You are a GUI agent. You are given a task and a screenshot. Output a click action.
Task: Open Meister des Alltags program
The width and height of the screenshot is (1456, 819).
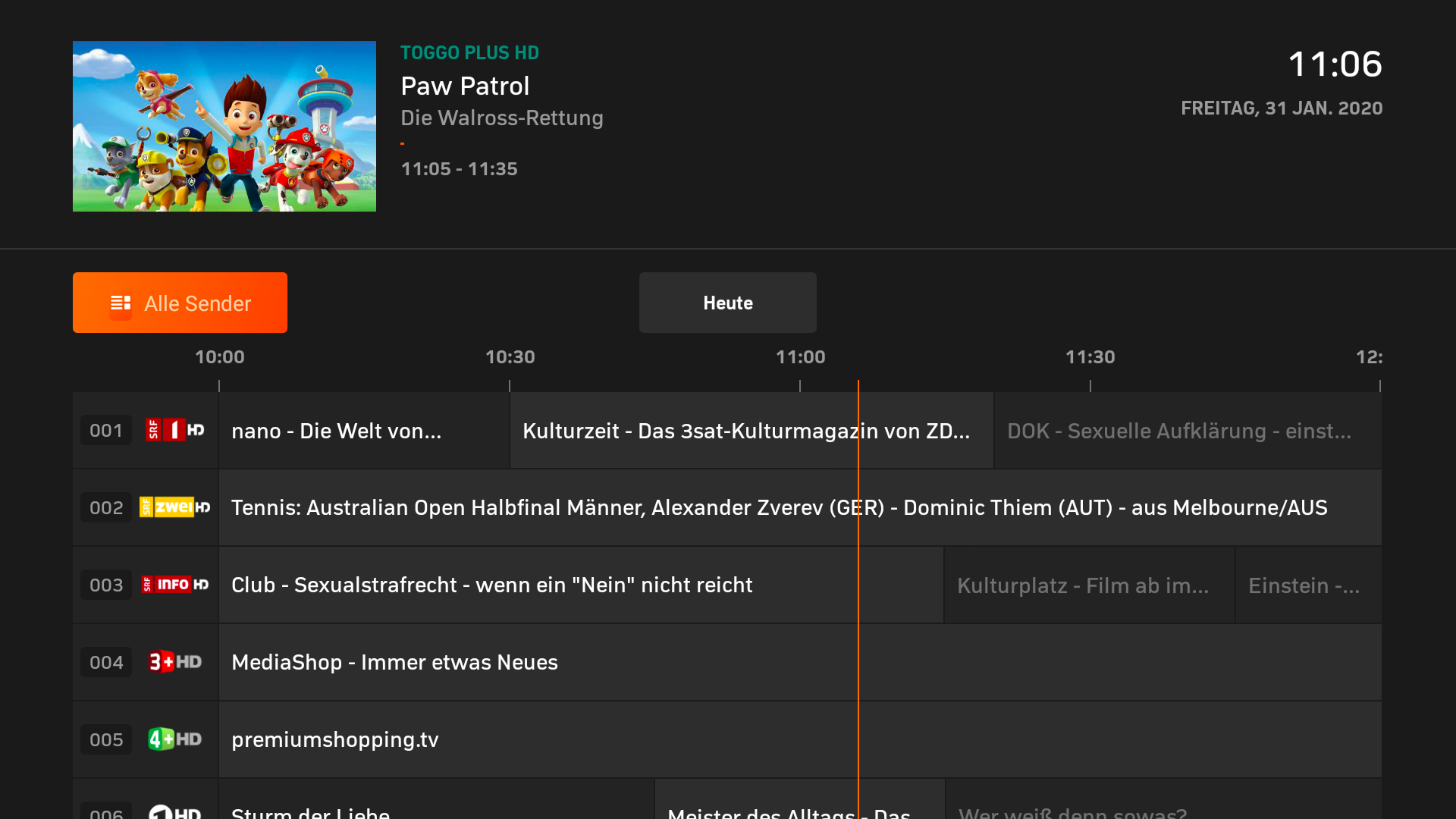pyautogui.click(x=800, y=799)
